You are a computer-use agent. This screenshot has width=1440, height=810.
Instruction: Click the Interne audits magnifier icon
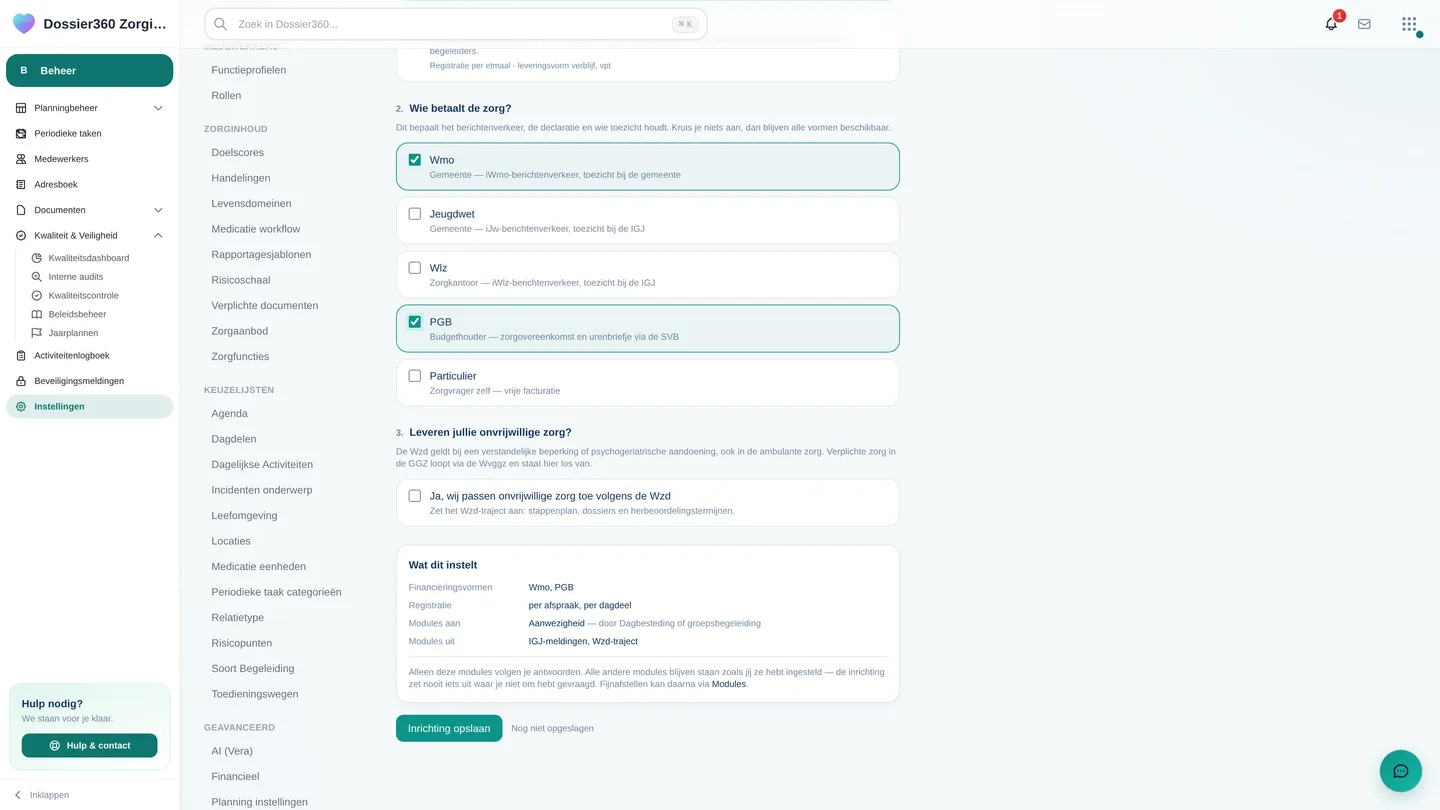coord(37,277)
